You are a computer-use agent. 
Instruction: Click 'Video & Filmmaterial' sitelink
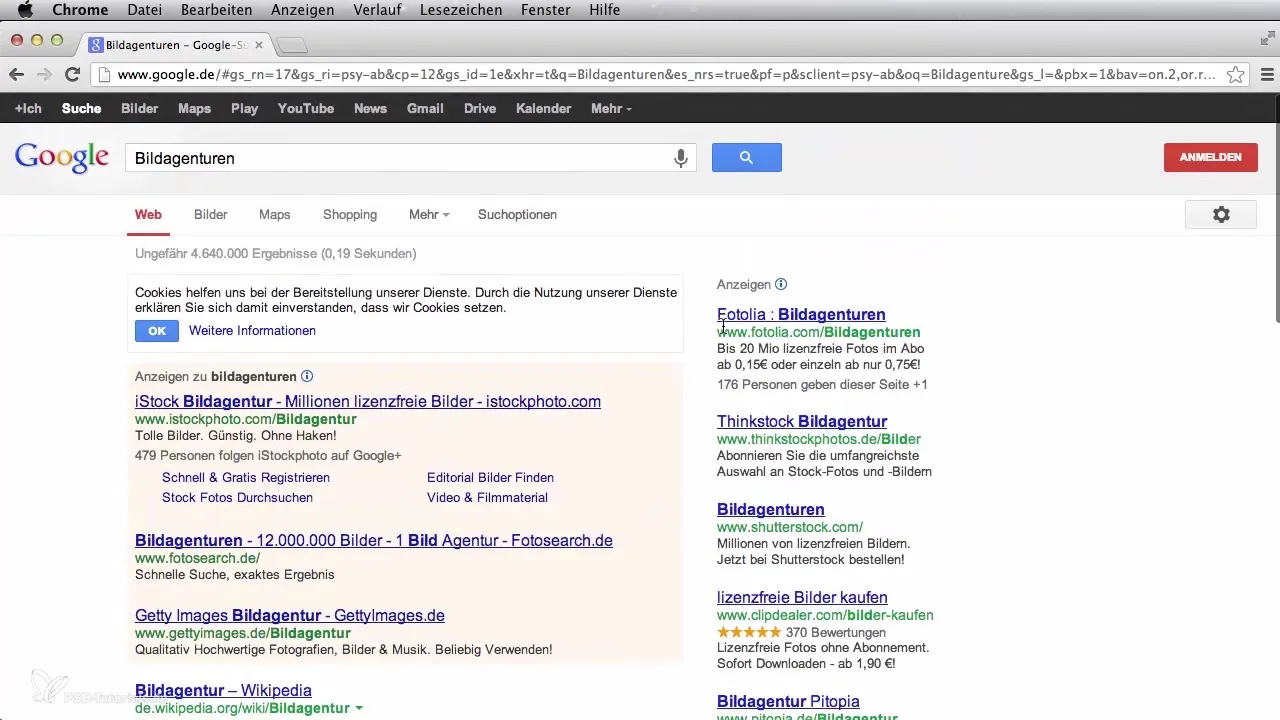coord(487,497)
